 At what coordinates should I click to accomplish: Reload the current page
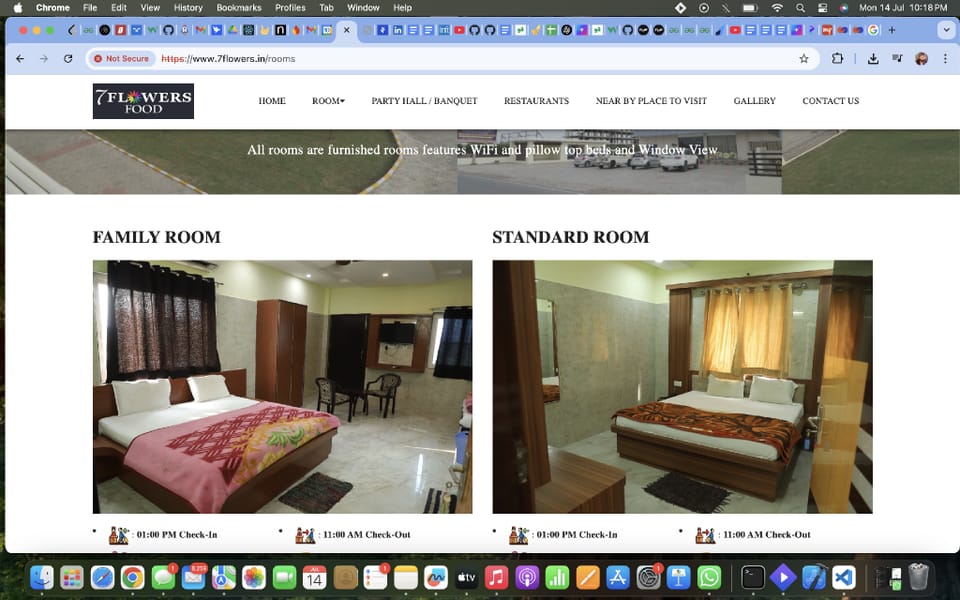[x=68, y=59]
